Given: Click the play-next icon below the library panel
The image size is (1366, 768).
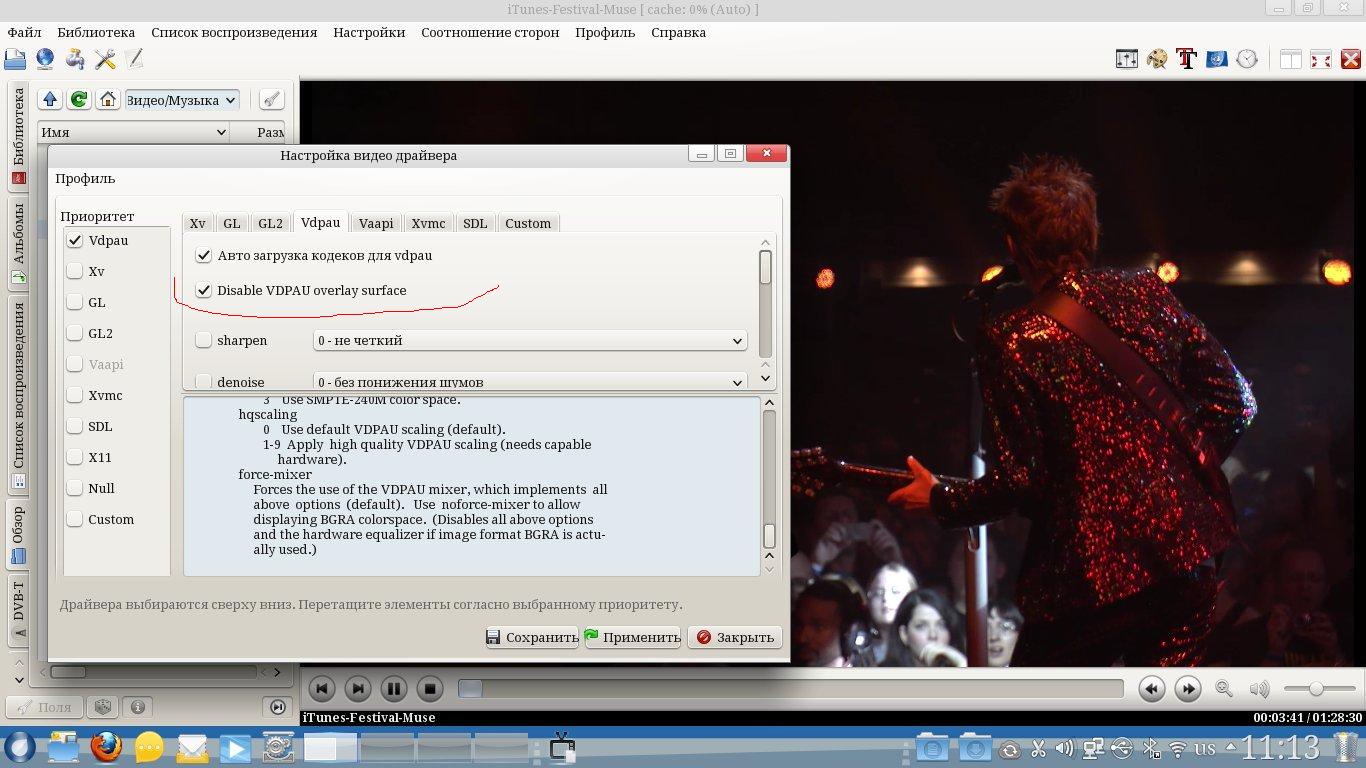Looking at the screenshot, I should [278, 707].
